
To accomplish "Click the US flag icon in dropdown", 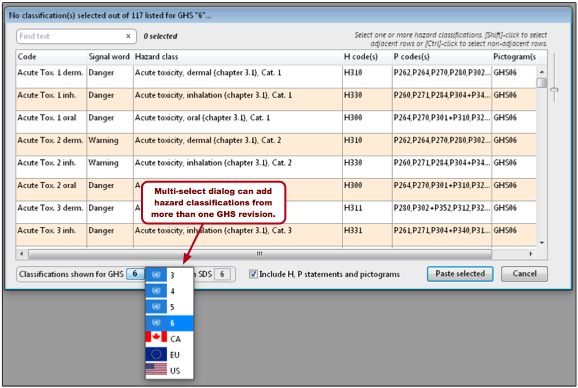I will (156, 370).
